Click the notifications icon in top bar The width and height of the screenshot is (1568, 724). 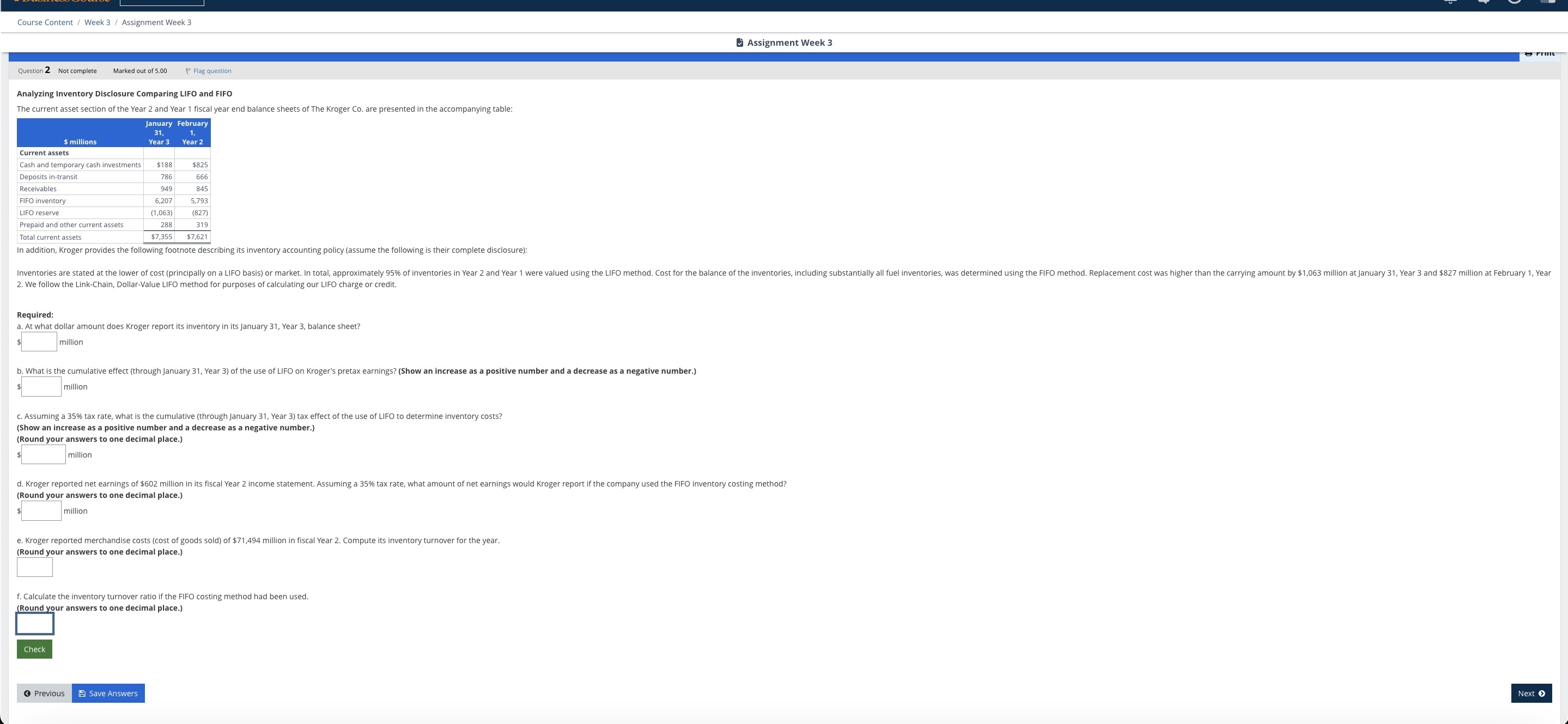[1450, 2]
